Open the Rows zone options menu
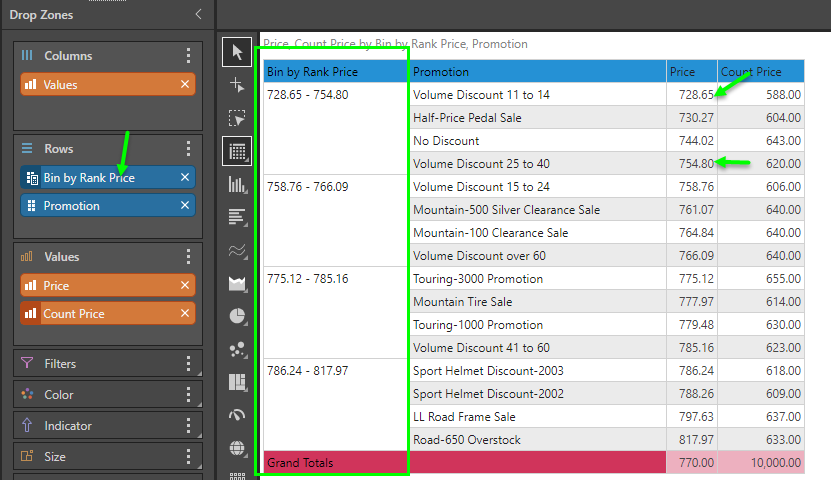The image size is (836, 480). click(x=188, y=149)
